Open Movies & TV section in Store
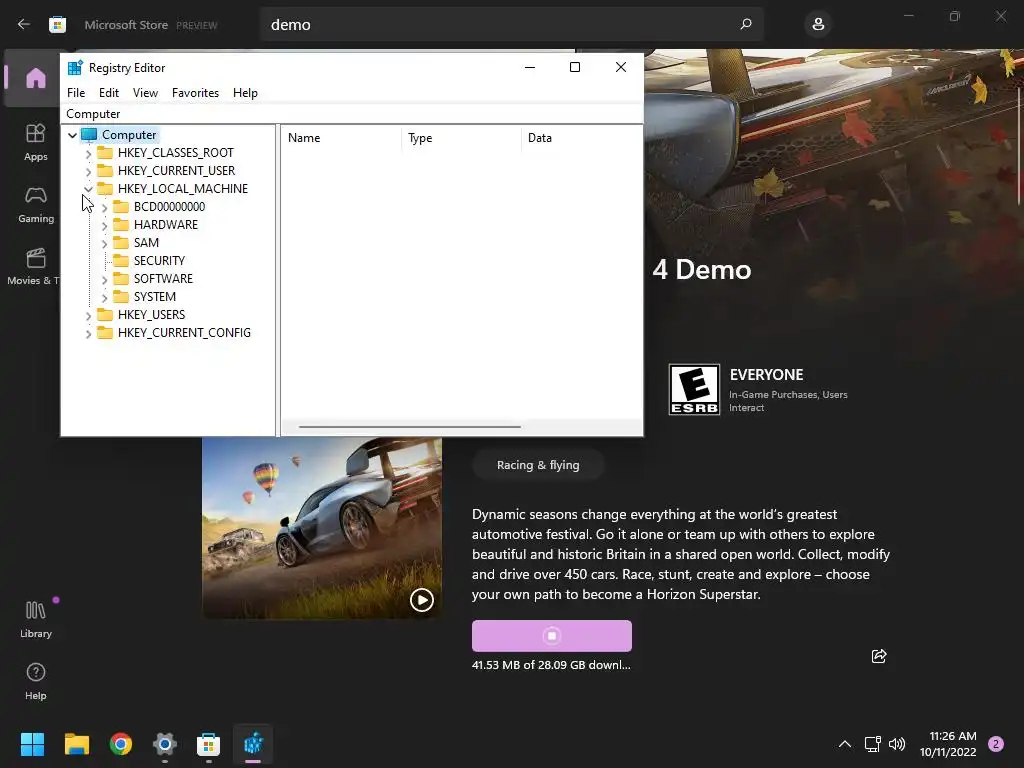1024x768 pixels. tap(33, 266)
